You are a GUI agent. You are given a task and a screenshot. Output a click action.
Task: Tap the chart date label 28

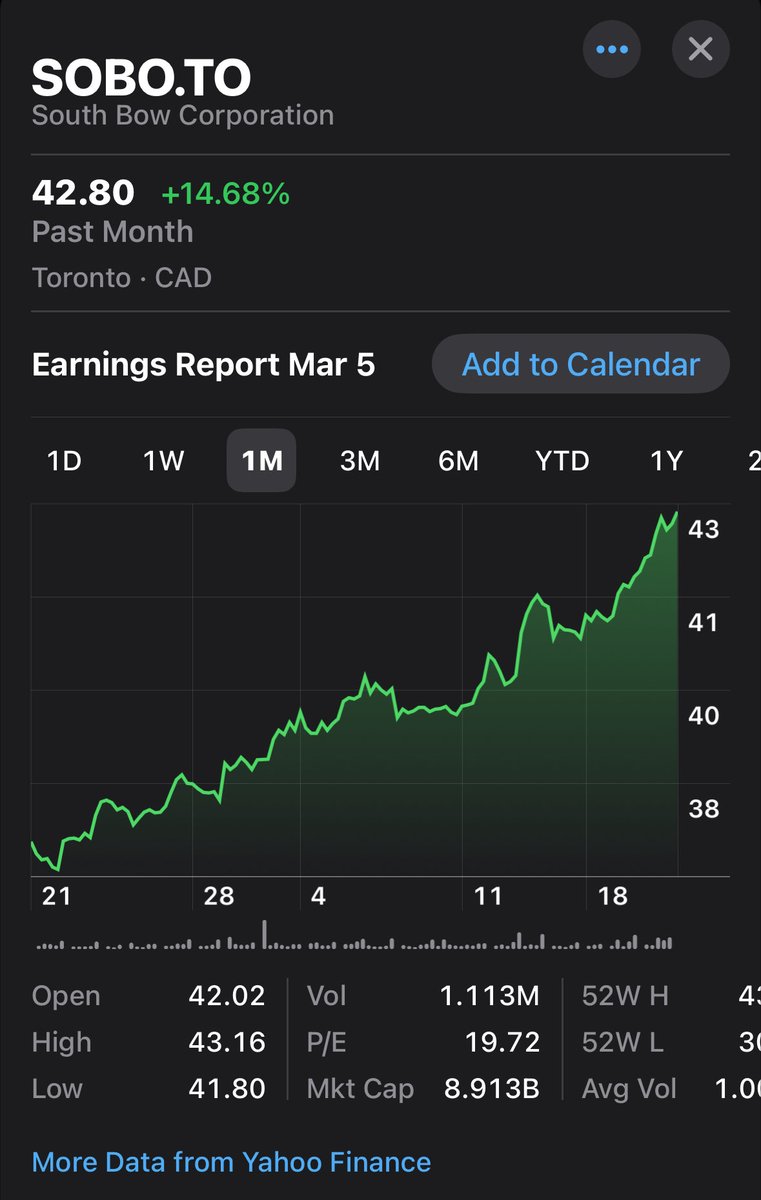pyautogui.click(x=218, y=895)
